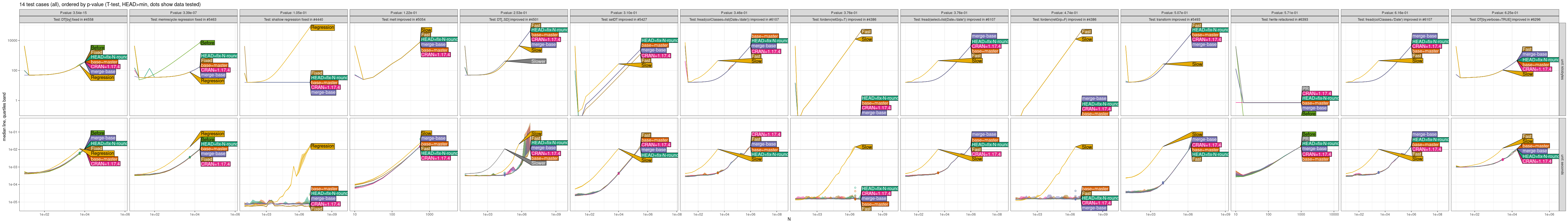This screenshot has height=224, width=1568.
Task: Click the 'Slow' label in transform kilobytes panel
Action: click(1197, 64)
